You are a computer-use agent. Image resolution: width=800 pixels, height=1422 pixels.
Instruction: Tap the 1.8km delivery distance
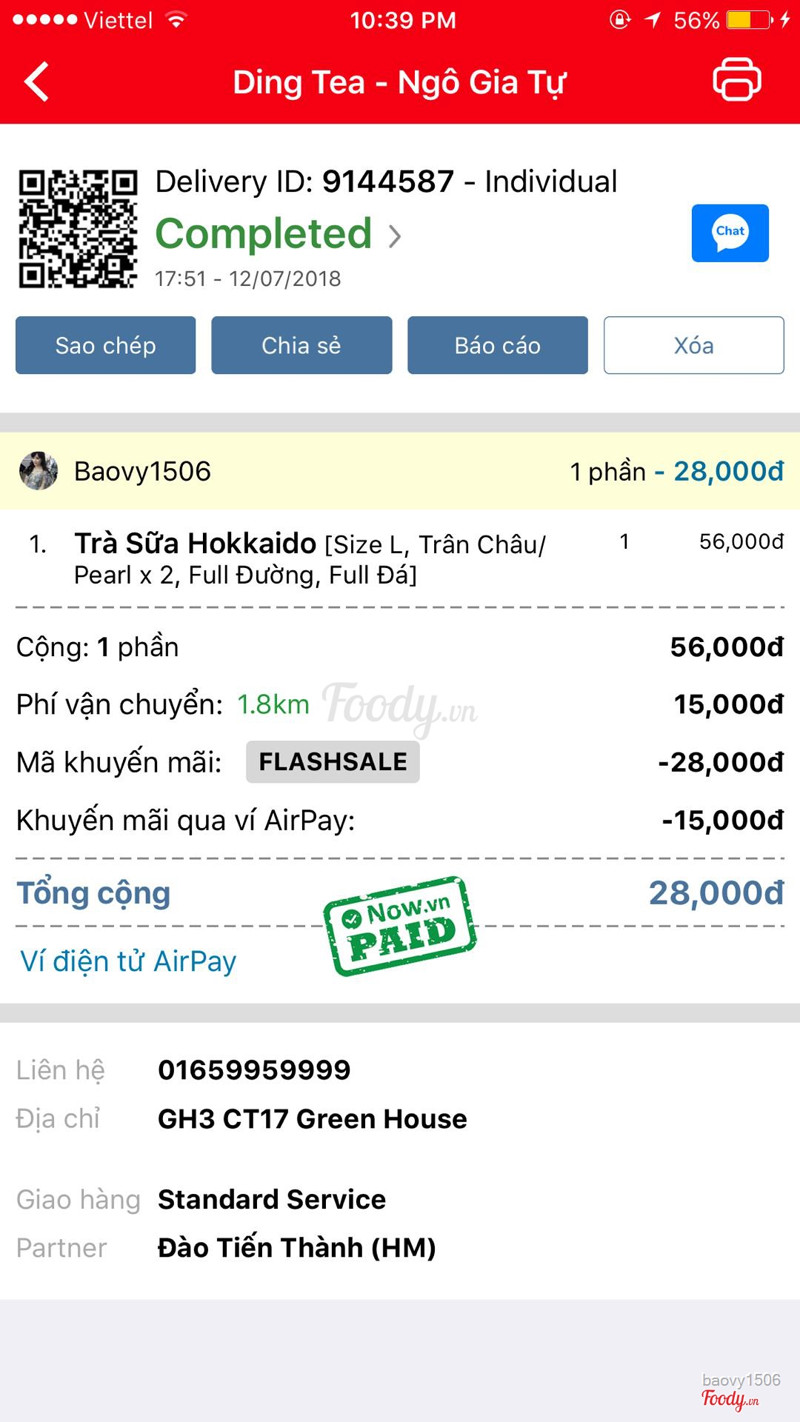pos(273,704)
